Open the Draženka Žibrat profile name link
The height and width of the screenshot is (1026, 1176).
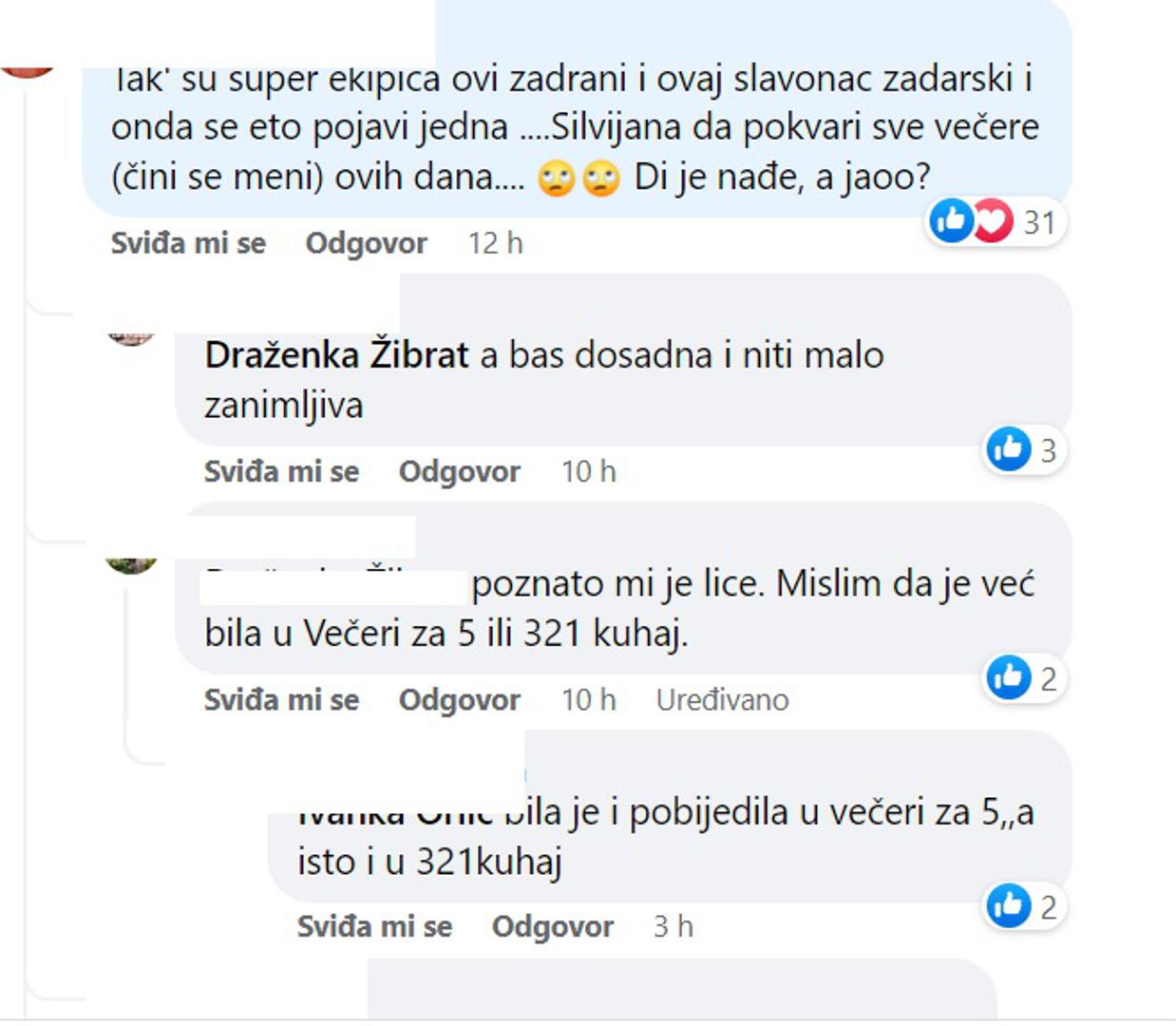coord(336,355)
